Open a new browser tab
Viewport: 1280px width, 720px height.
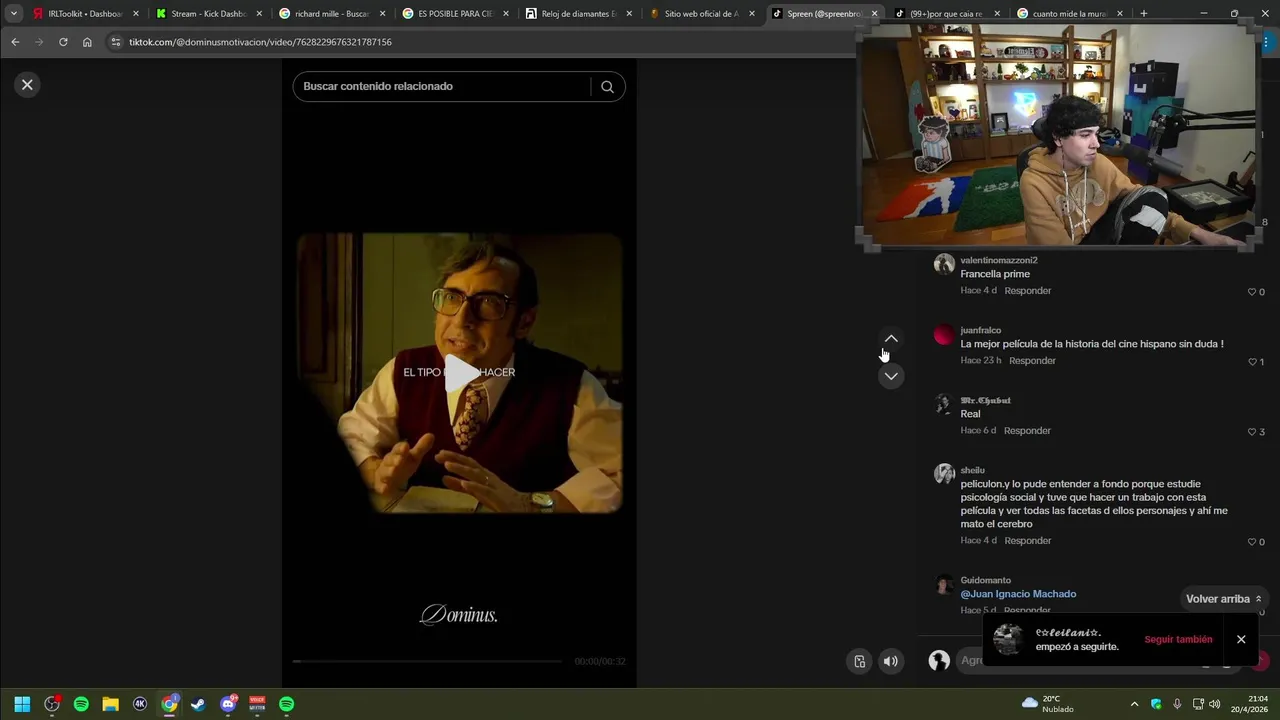(1144, 14)
